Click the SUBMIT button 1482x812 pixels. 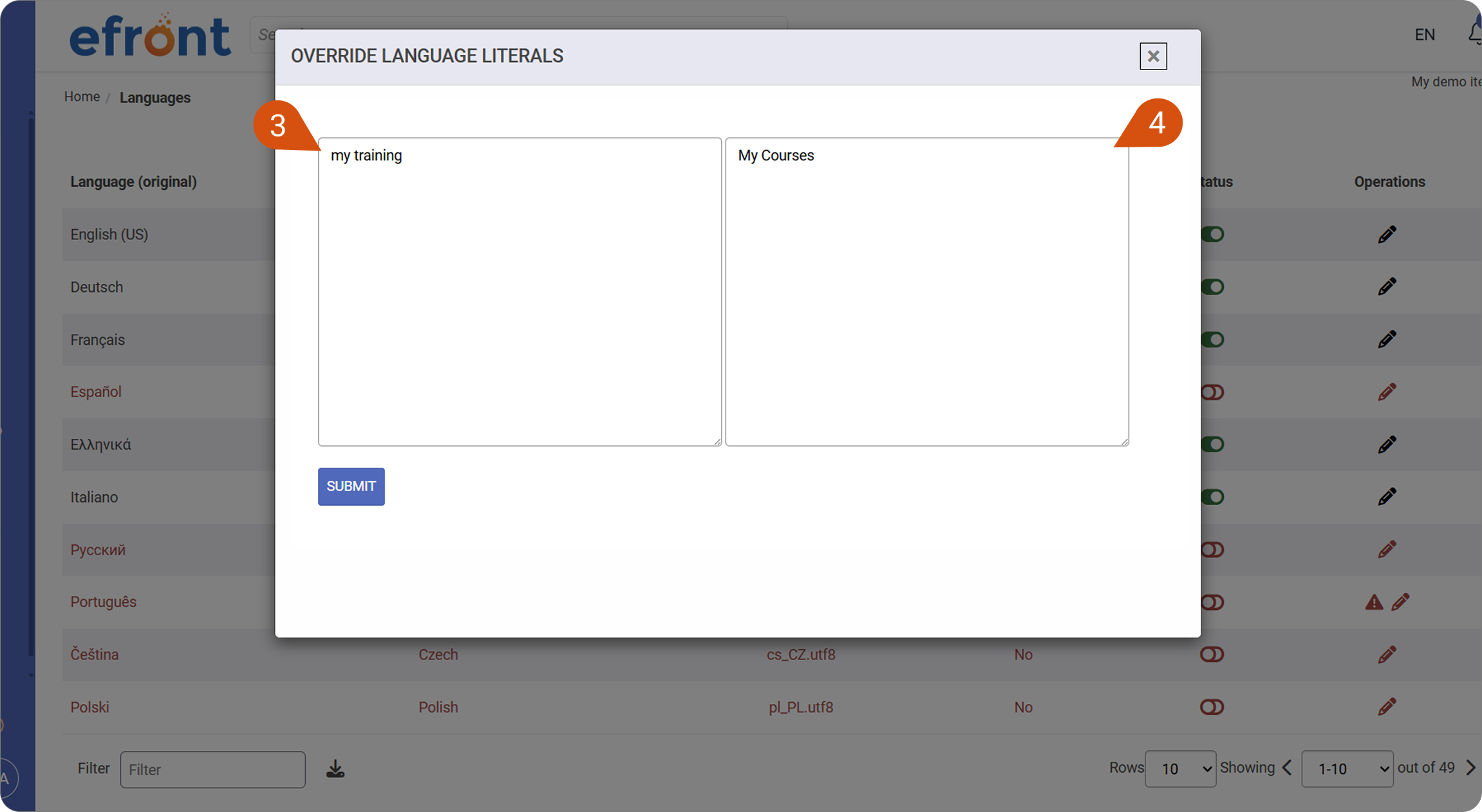click(x=351, y=486)
